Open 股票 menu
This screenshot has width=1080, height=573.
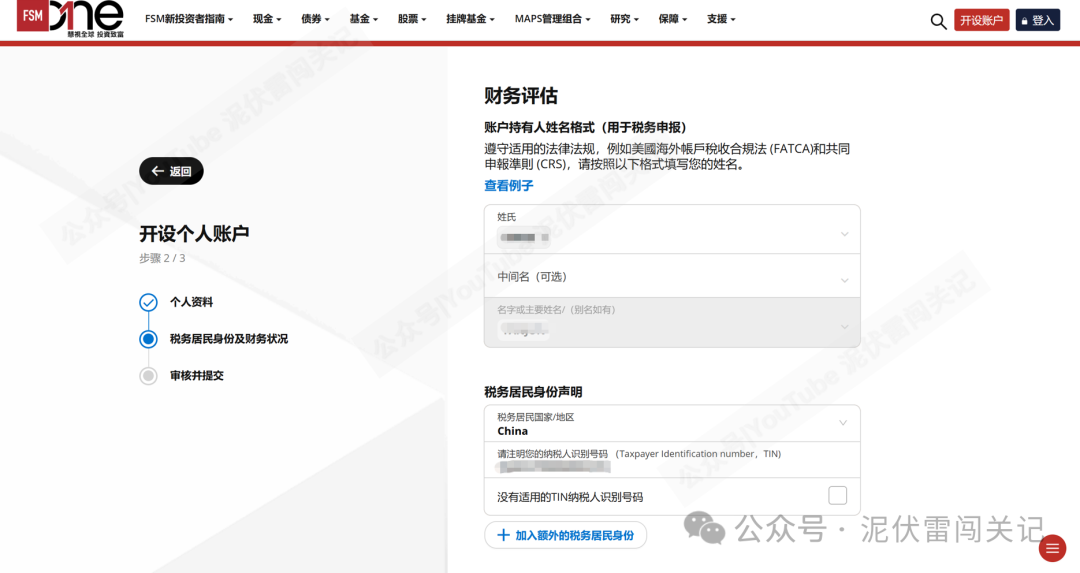point(412,19)
